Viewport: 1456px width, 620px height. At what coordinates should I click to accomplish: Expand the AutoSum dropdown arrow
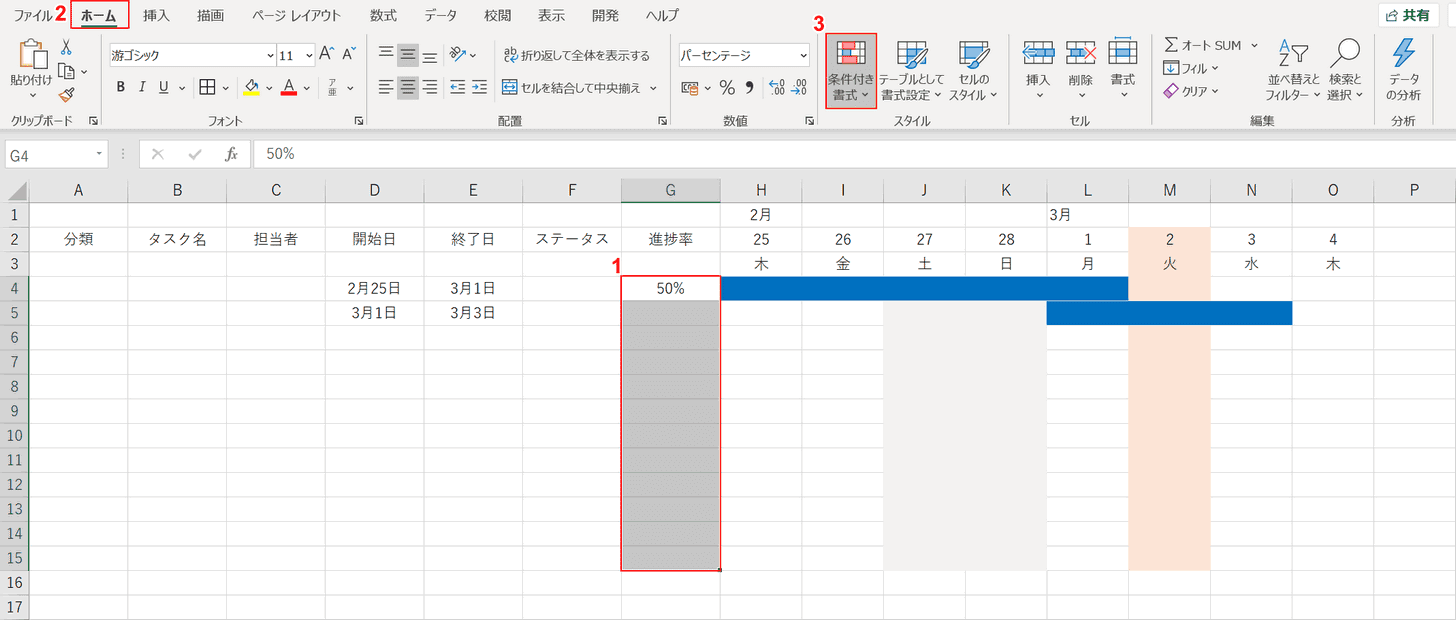[x=1254, y=45]
